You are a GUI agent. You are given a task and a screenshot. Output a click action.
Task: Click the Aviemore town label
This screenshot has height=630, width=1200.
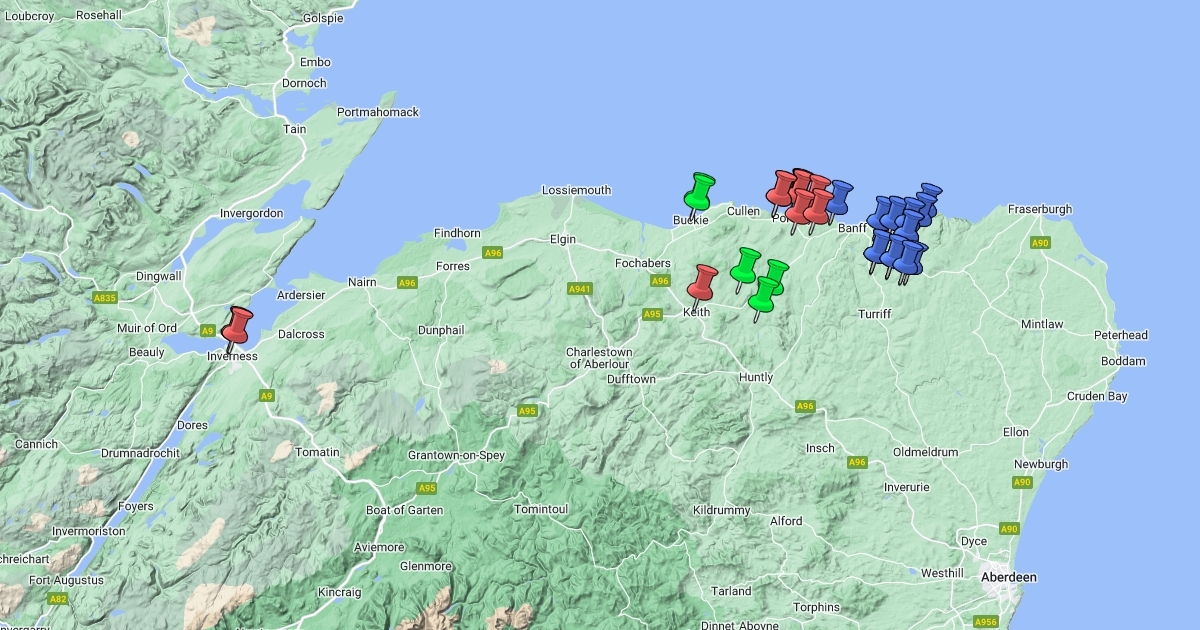tap(379, 548)
